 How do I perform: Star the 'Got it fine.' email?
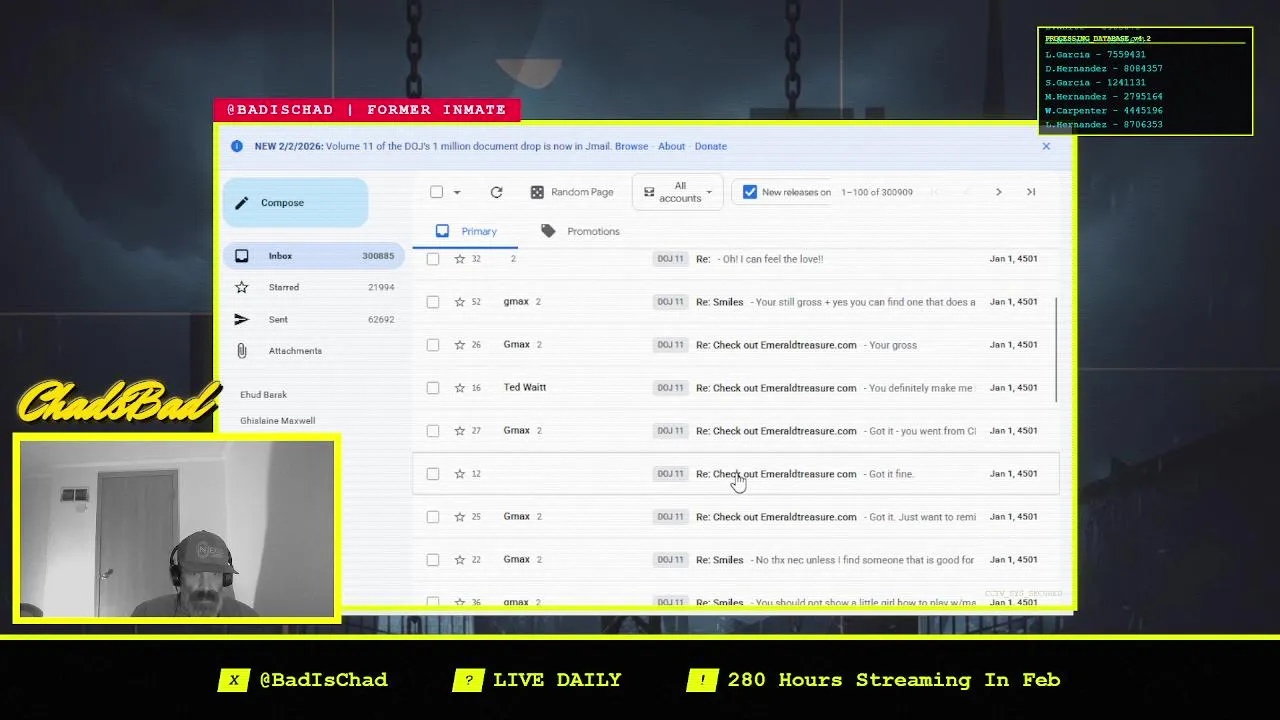pyautogui.click(x=460, y=474)
